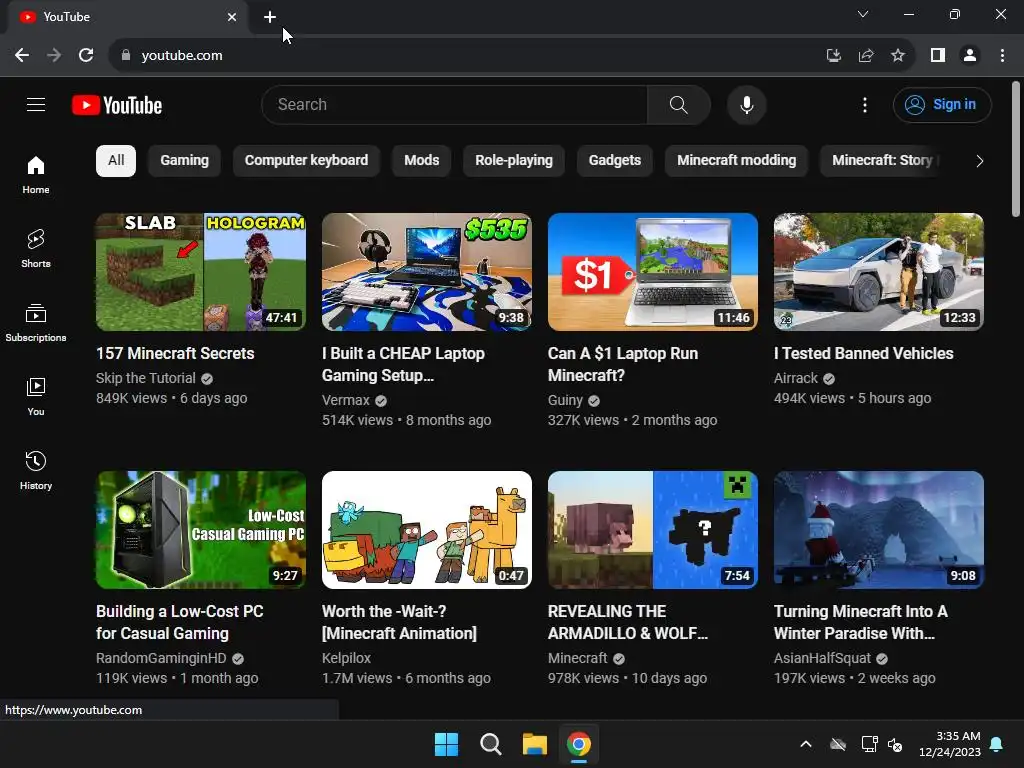This screenshot has width=1024, height=768.
Task: Click the YouTube logo
Action: click(117, 105)
